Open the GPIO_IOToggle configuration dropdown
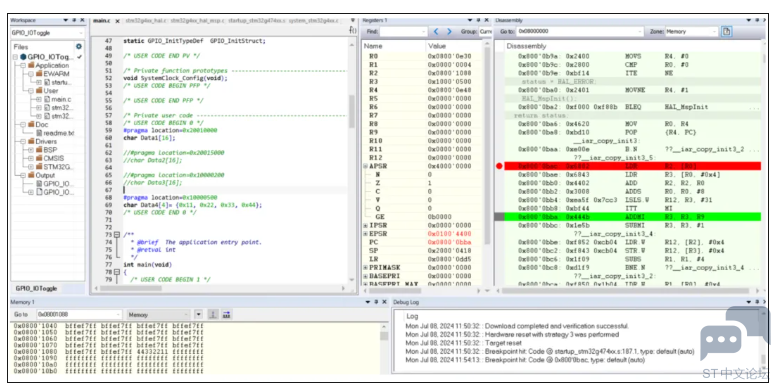Screen dimensions: 779x389 click(47, 33)
